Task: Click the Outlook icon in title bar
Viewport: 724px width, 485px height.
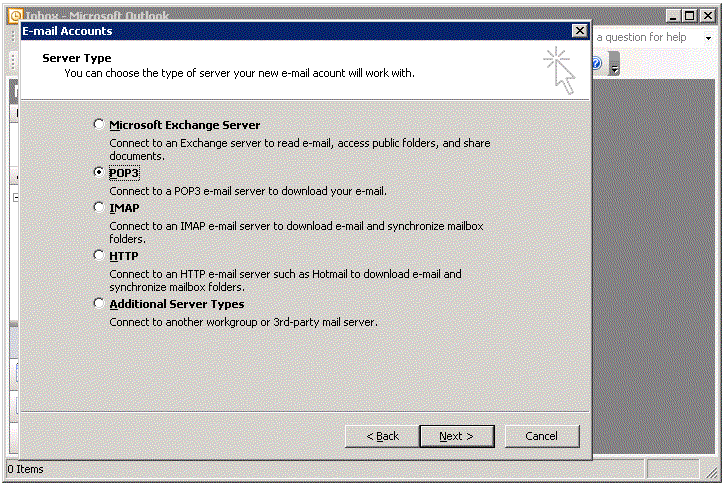Action: tap(15, 16)
